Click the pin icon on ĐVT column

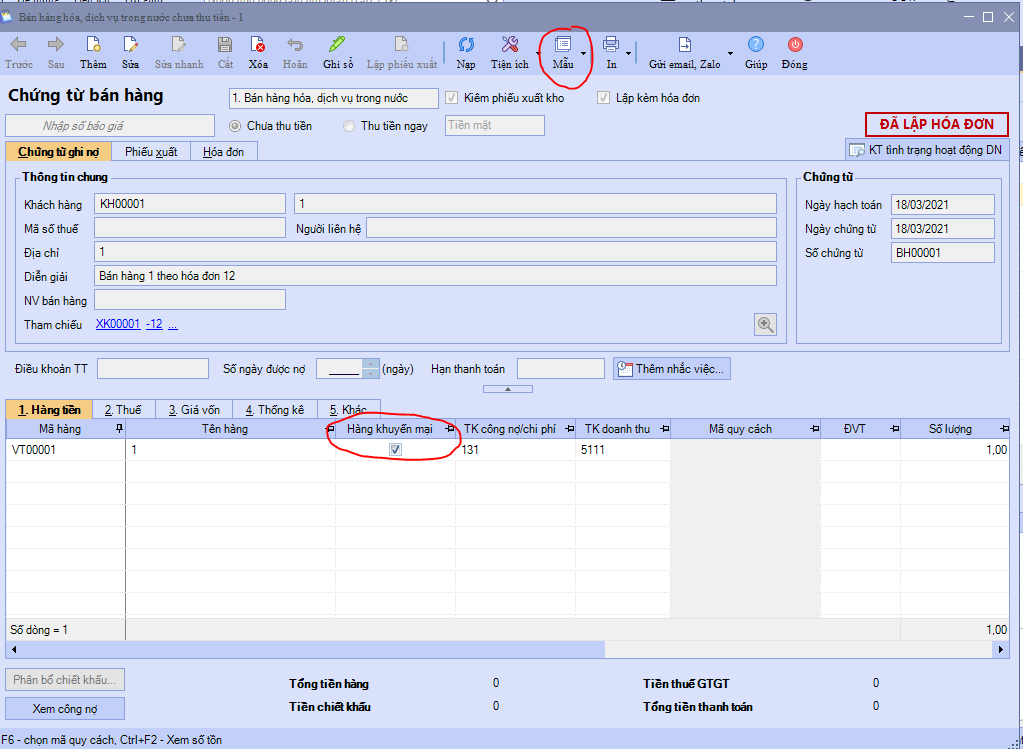[894, 429]
